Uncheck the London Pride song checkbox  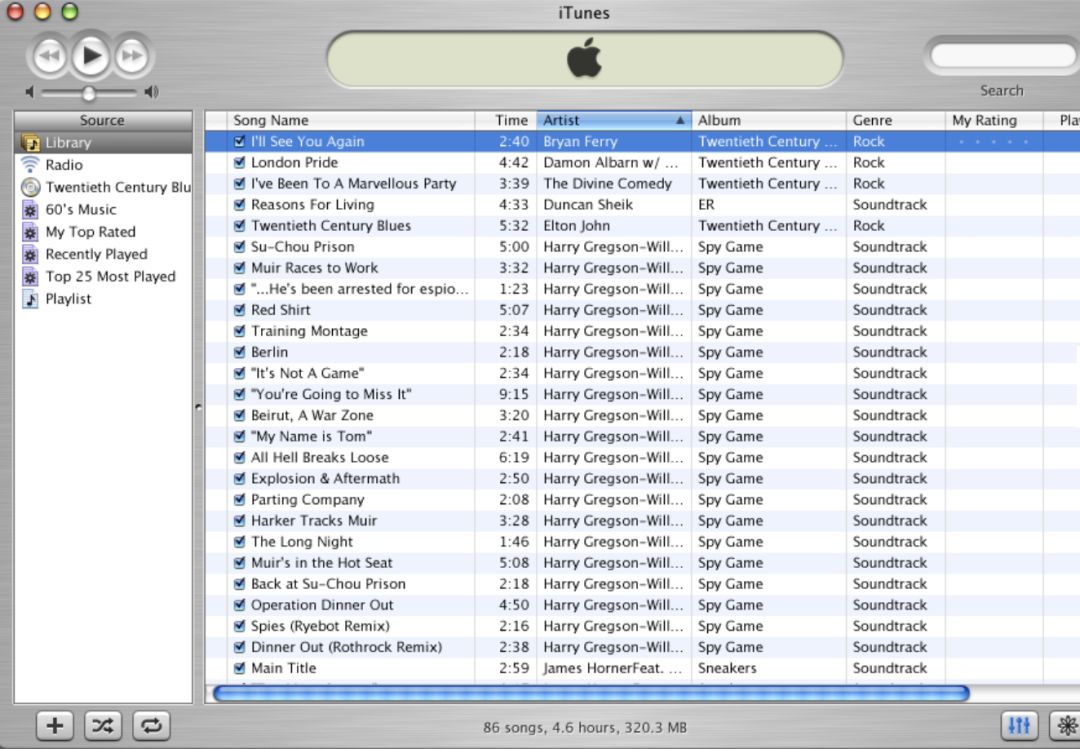tap(239, 163)
